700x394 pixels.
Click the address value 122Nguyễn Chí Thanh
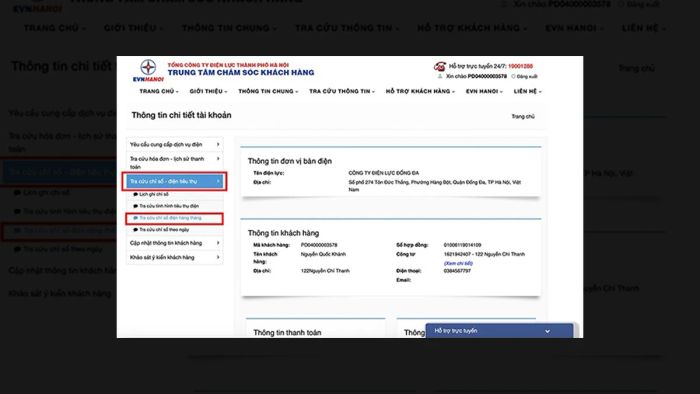tap(325, 271)
